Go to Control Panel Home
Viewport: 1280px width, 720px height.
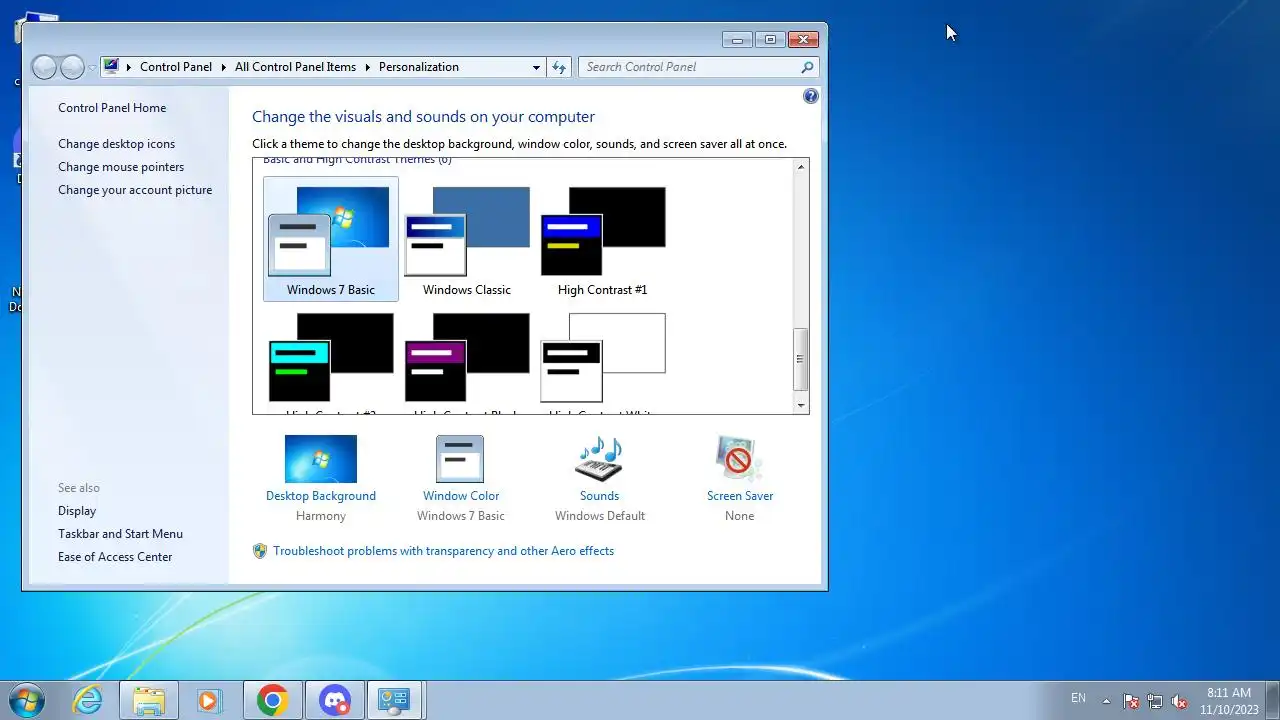[112, 108]
